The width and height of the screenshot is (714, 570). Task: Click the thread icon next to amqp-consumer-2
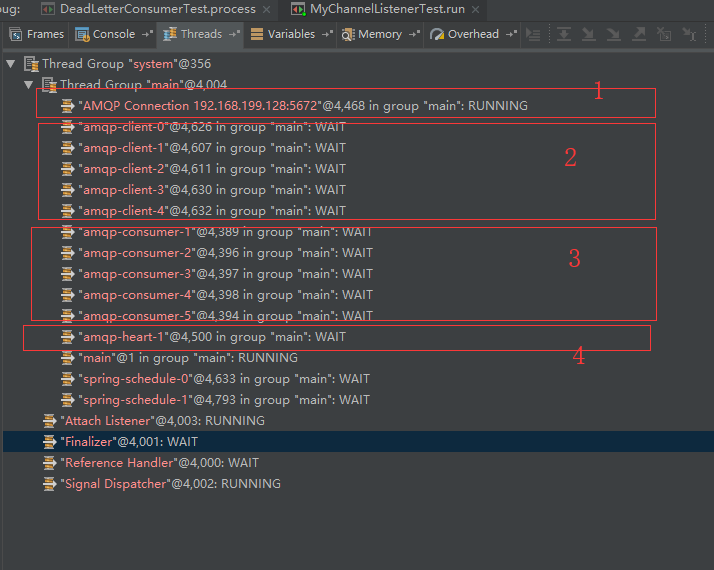pos(67,253)
